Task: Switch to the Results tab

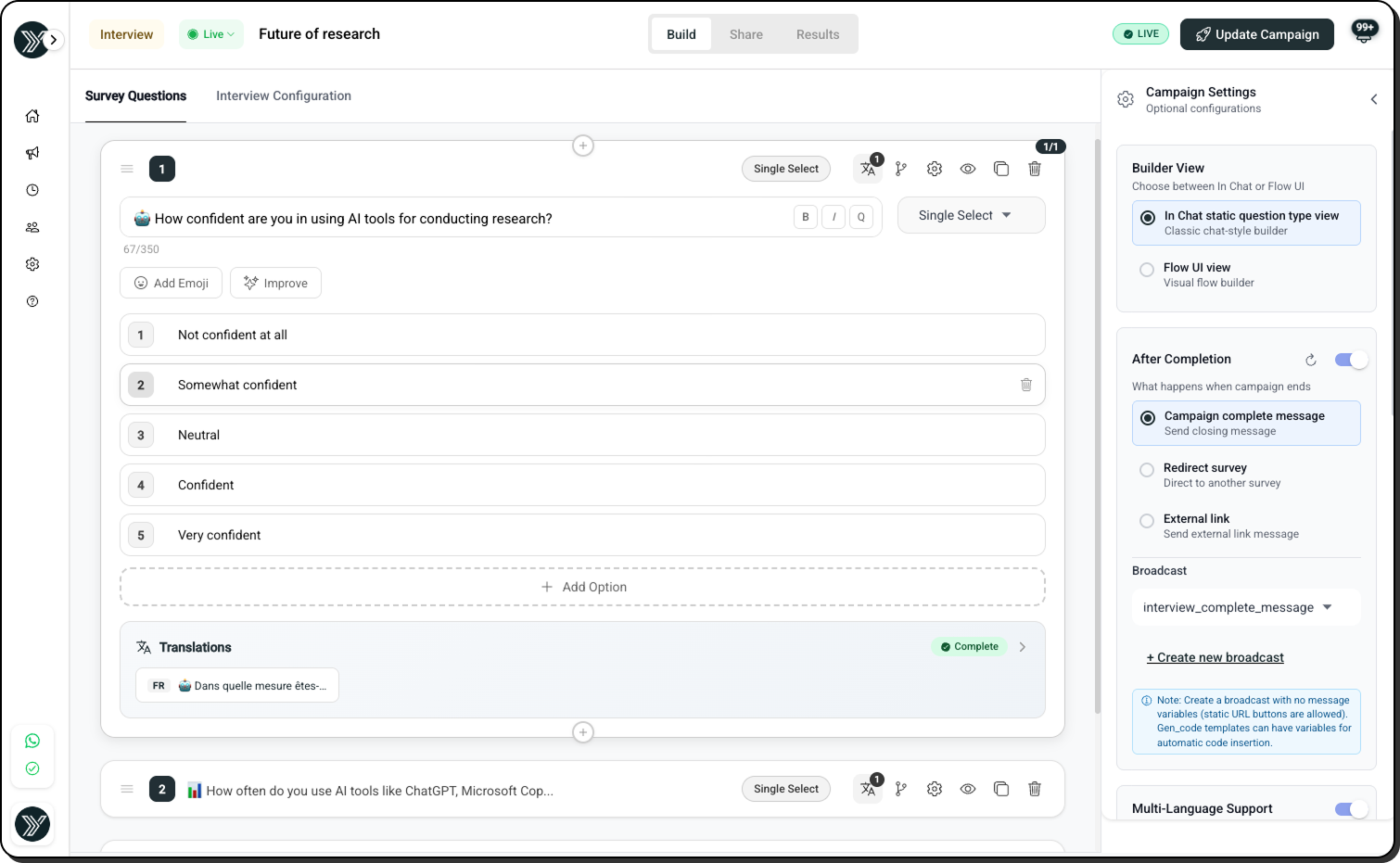Action: 817,34
